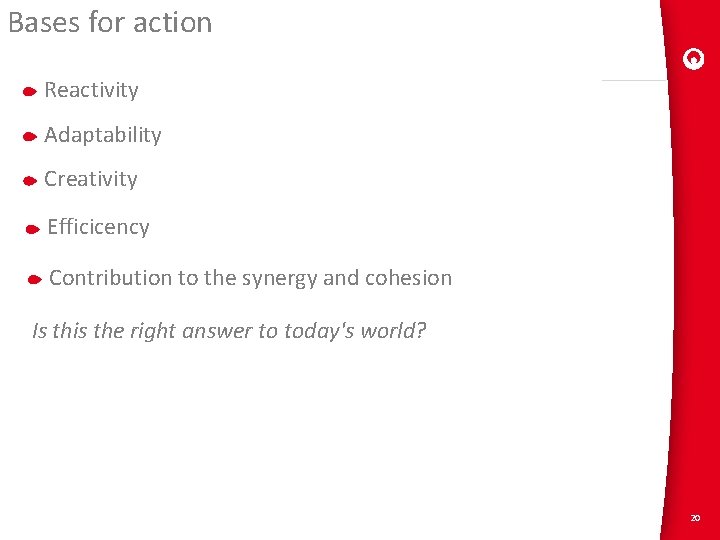Viewport: 720px width, 540px height.
Task: Click the word action in title
Action: [173, 22]
